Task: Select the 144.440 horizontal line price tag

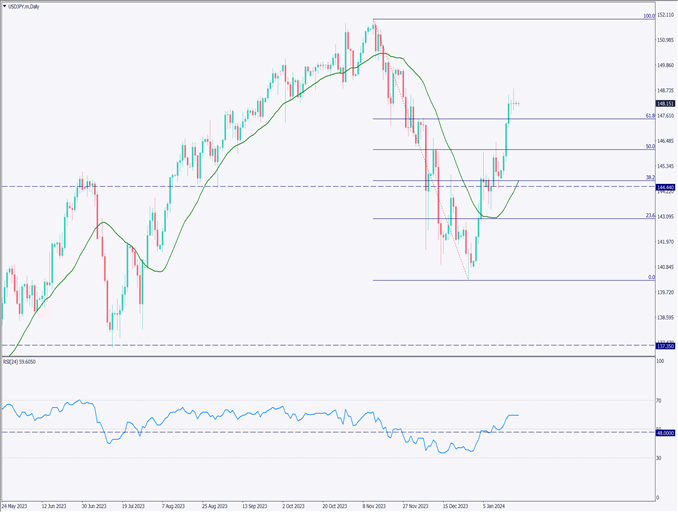Action: point(666,187)
